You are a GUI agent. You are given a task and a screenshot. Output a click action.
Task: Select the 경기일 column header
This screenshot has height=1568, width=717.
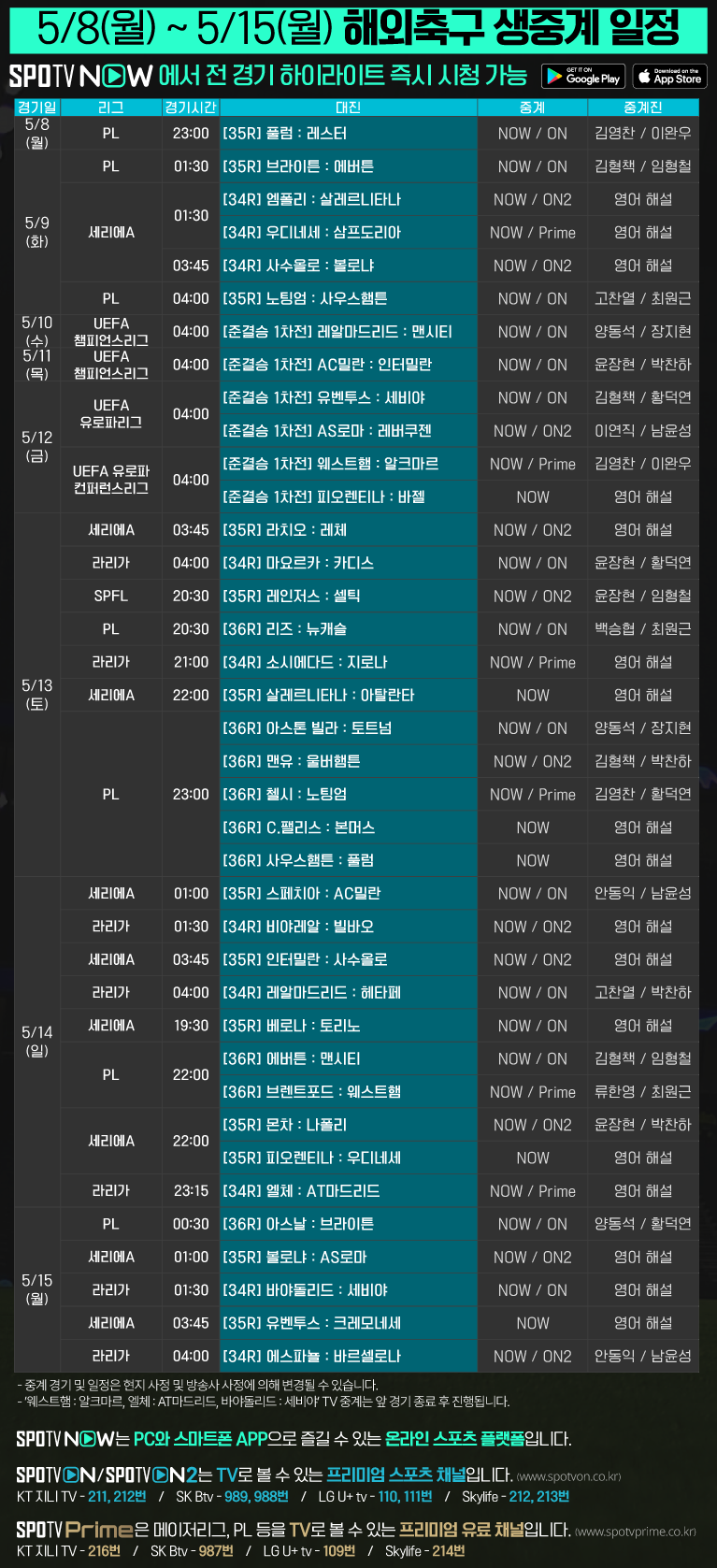coord(37,108)
